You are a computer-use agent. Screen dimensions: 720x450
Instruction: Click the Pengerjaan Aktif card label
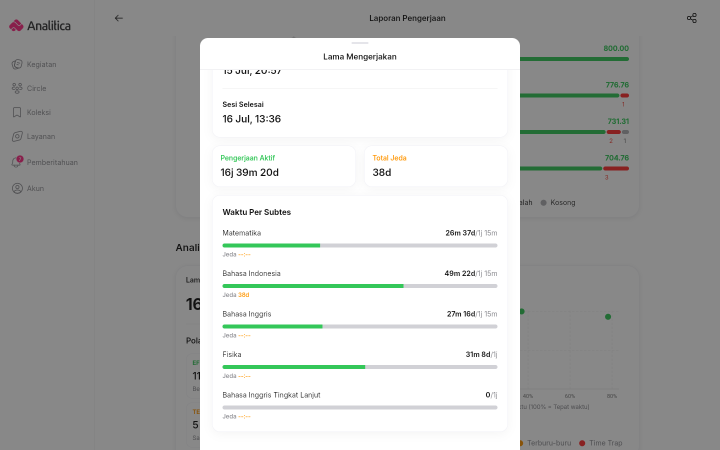point(248,158)
